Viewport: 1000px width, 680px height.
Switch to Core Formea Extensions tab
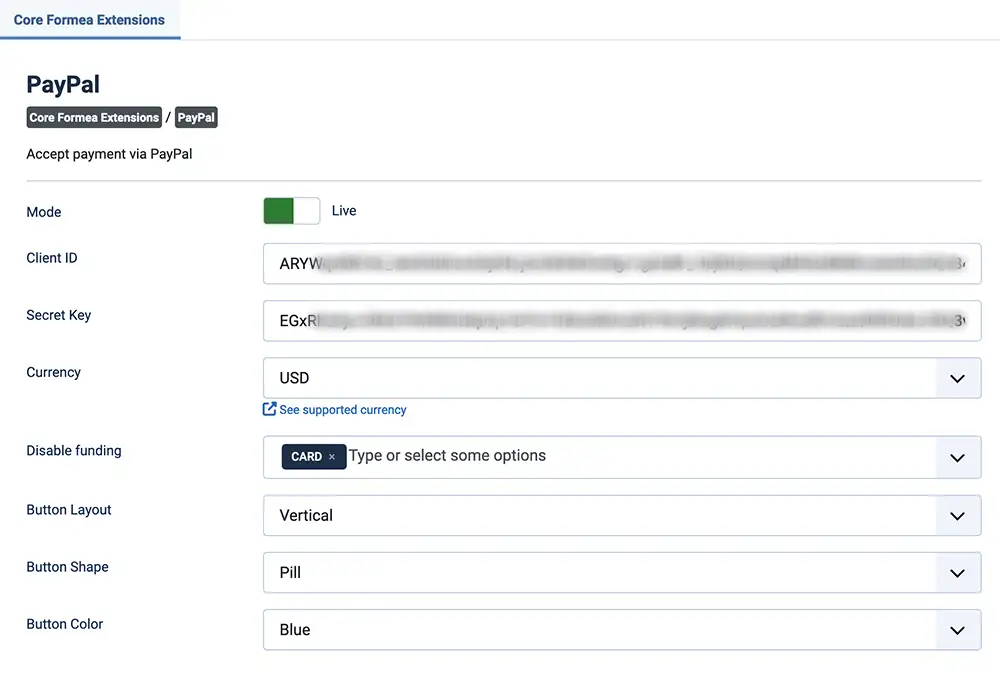pyautogui.click(x=89, y=20)
